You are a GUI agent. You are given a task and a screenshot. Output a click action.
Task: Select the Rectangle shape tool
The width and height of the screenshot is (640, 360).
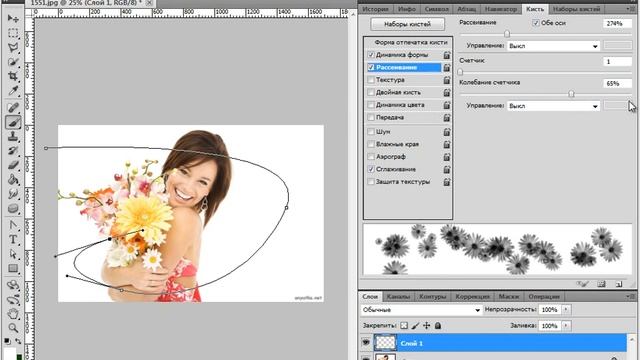click(13, 268)
